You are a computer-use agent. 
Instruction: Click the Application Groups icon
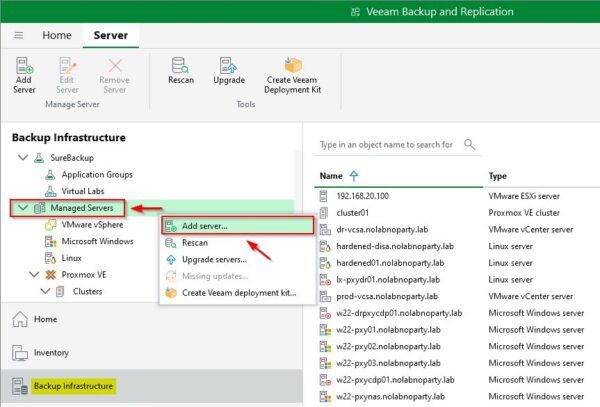tap(50, 174)
